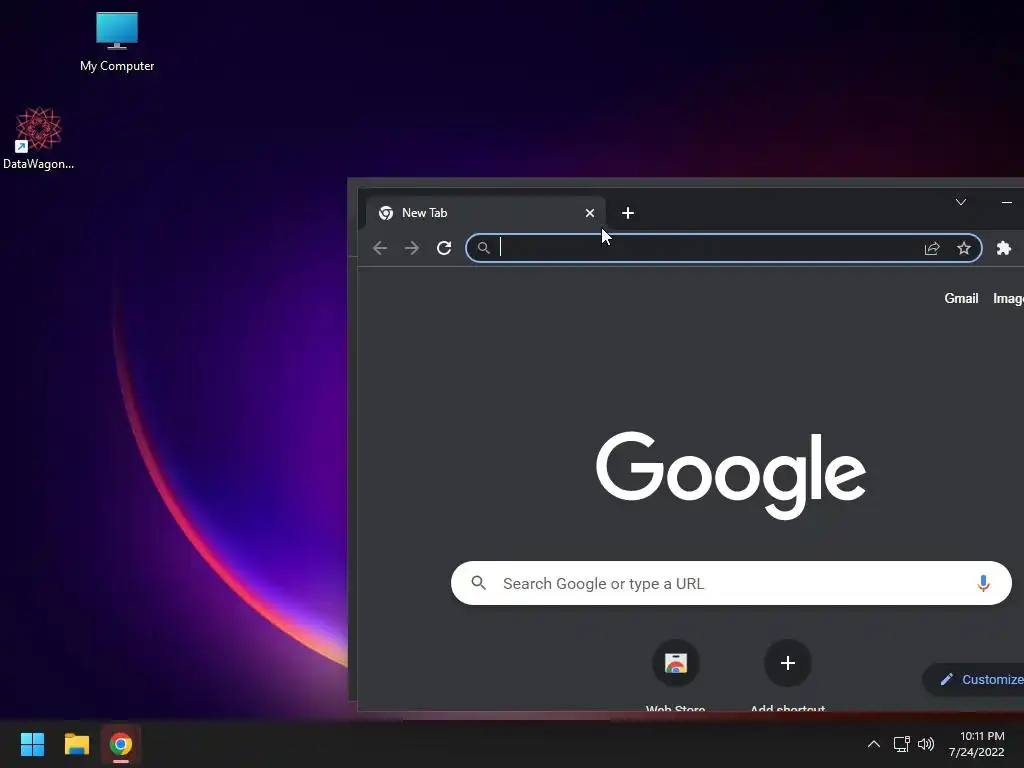Click the share icon in address bar

tap(932, 248)
